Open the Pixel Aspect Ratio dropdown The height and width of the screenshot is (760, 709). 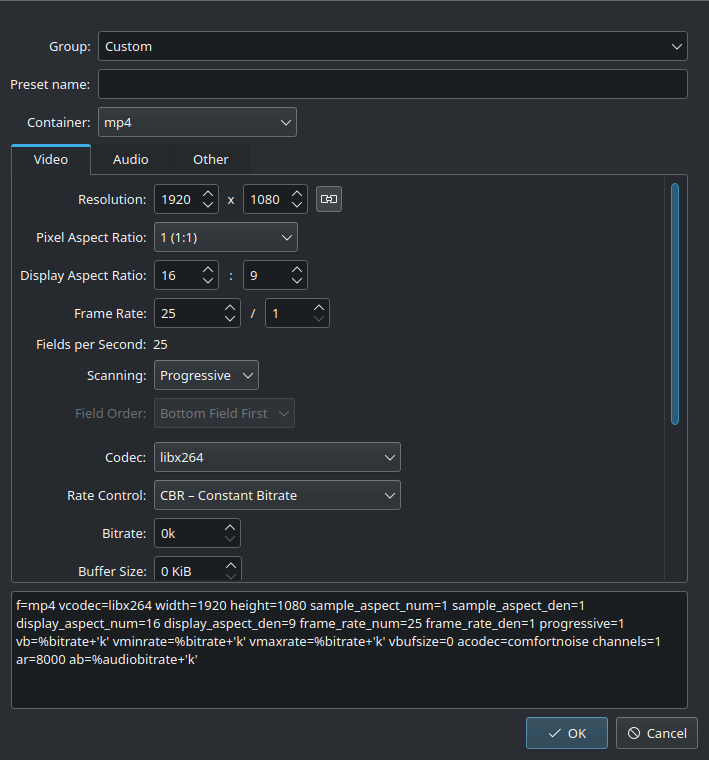pos(225,237)
